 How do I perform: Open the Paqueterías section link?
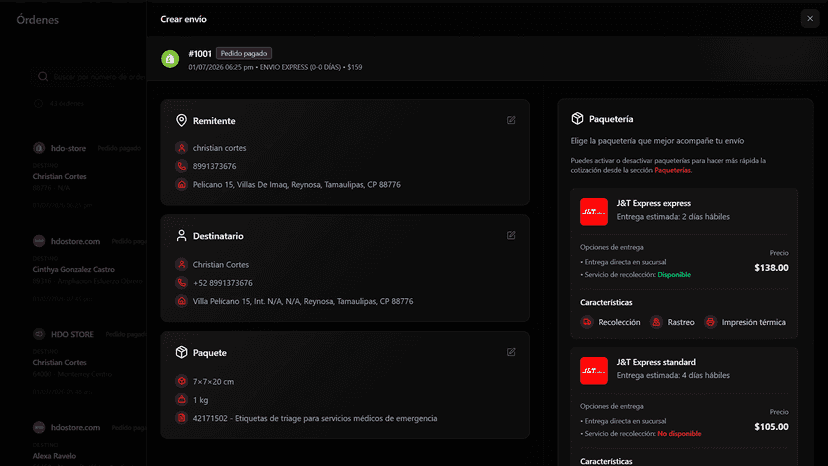coord(672,170)
